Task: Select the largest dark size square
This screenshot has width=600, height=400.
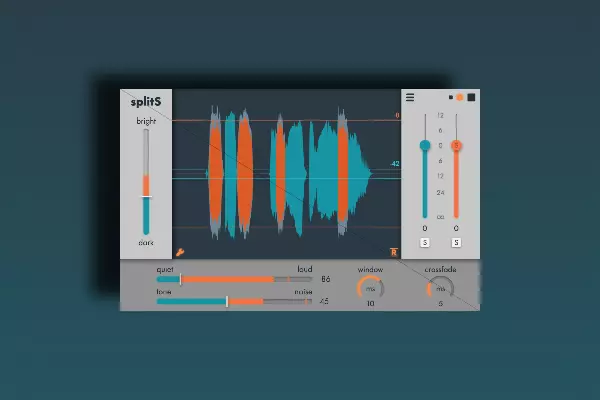Action: coord(471,98)
